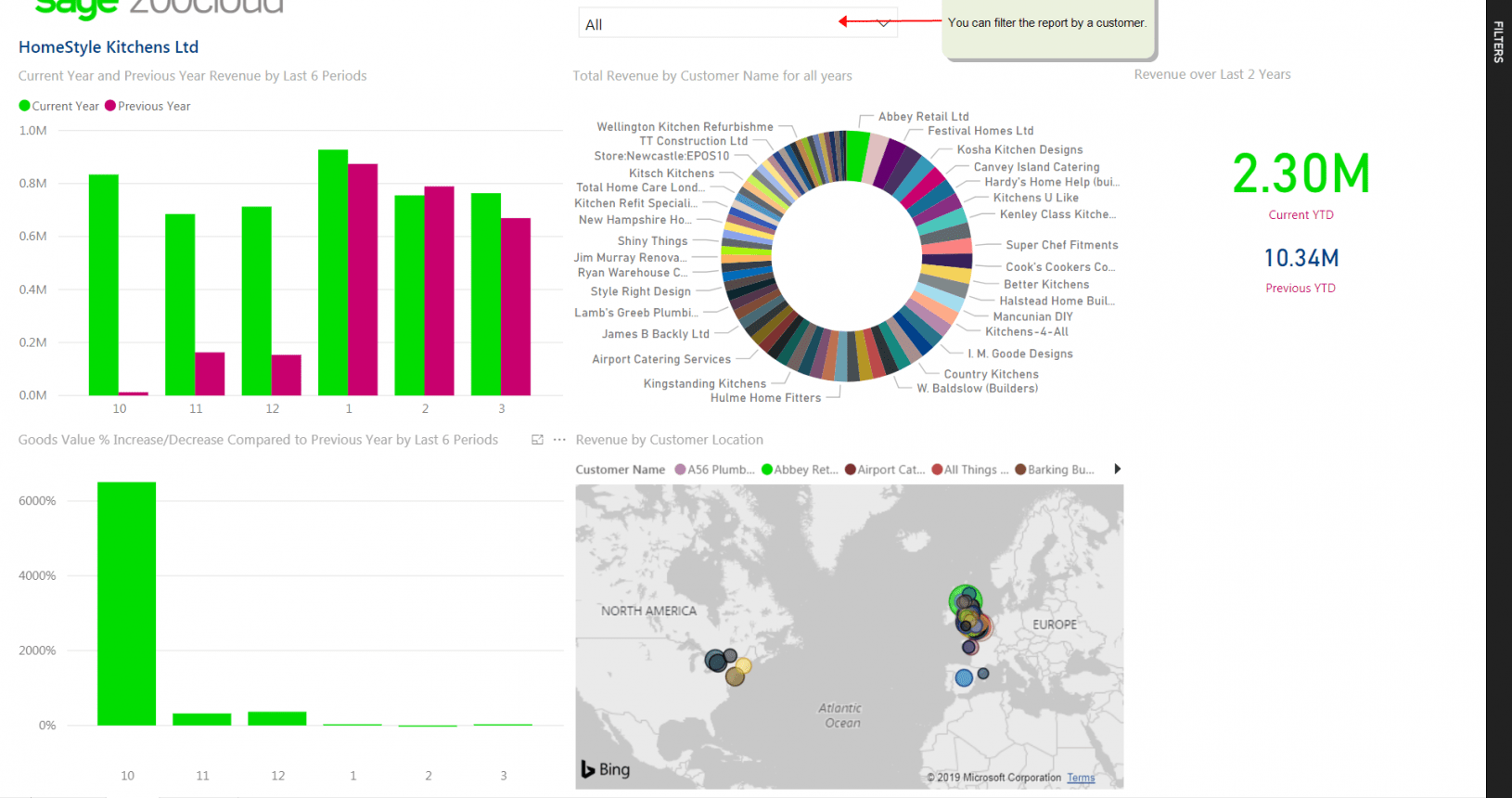1512x798 pixels.
Task: Select period 2 Current Year revenue bar
Action: click(410, 295)
